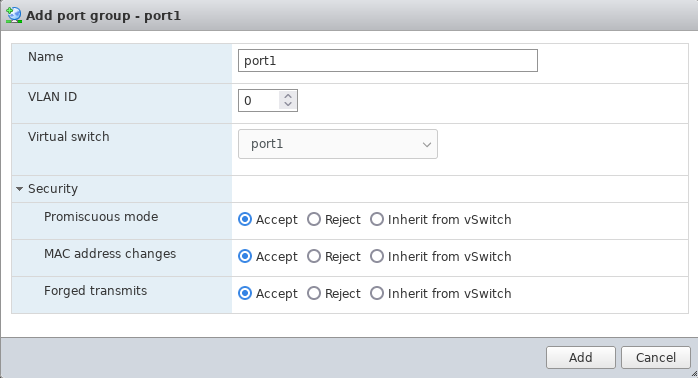
Task: Click the Add button
Action: (580, 358)
